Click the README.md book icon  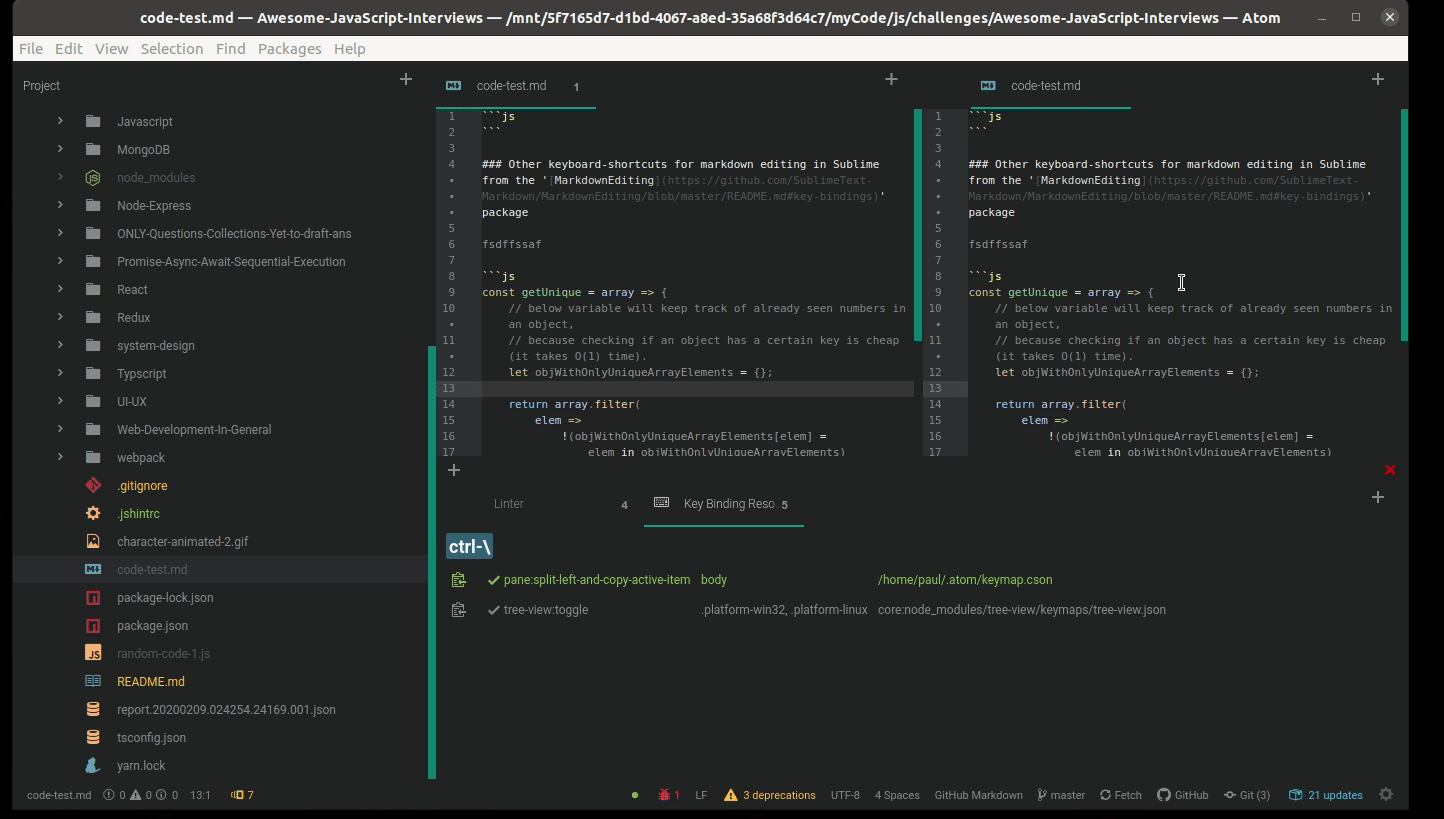(x=93, y=681)
